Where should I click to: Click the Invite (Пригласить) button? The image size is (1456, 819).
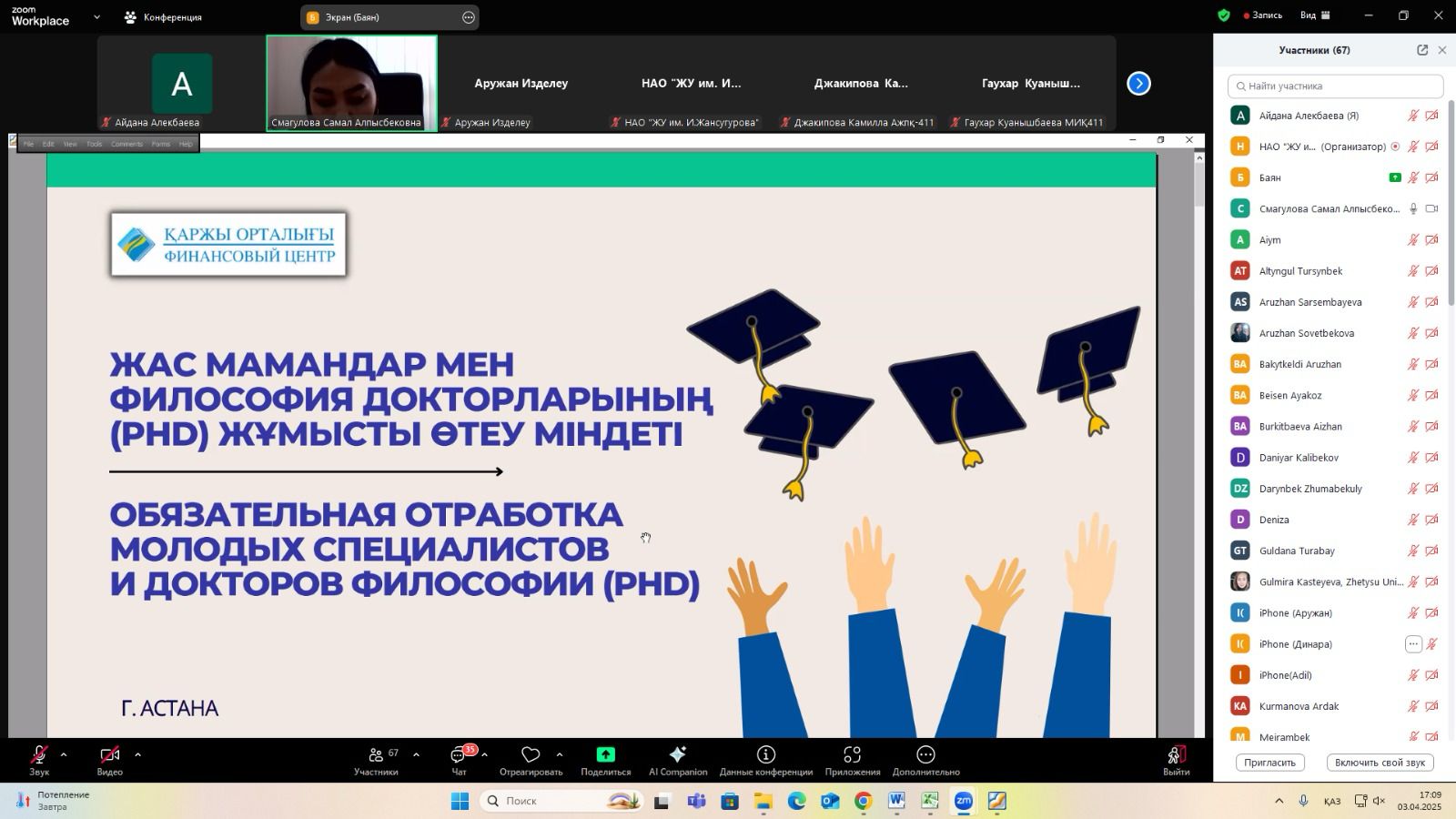[x=1269, y=763]
